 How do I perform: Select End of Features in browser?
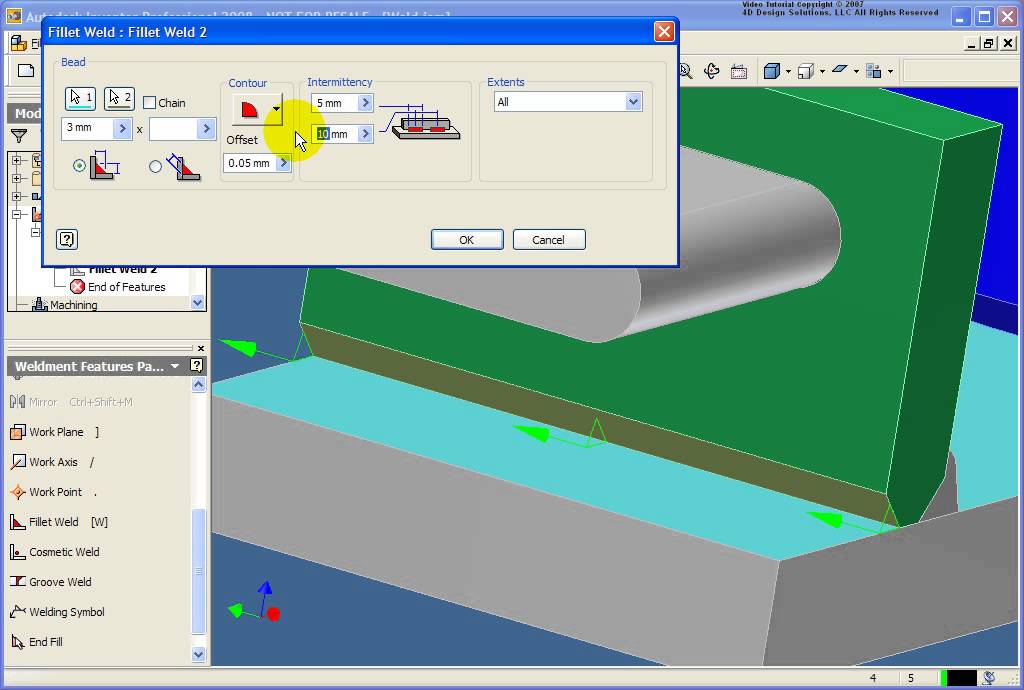pos(126,287)
